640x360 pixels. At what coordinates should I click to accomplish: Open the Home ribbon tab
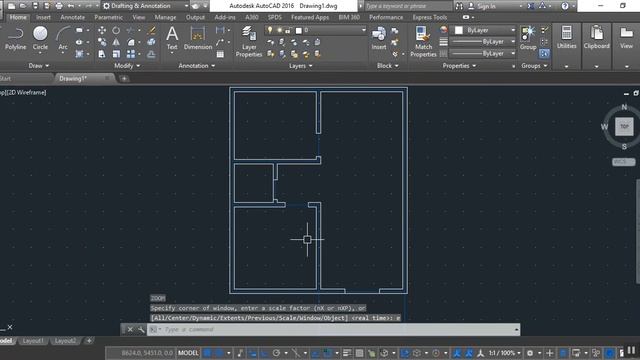(x=18, y=17)
